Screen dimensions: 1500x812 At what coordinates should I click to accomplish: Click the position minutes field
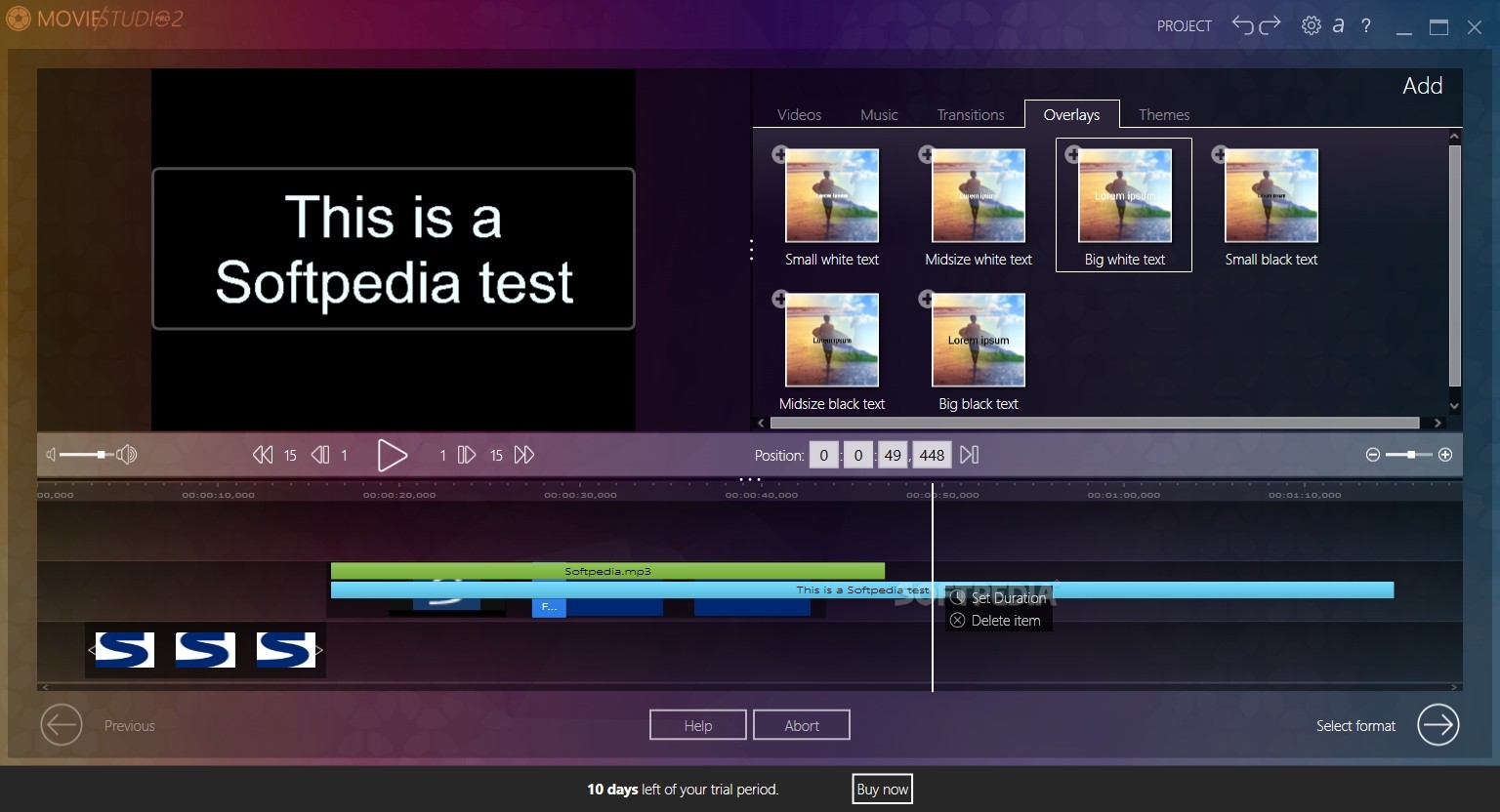858,455
